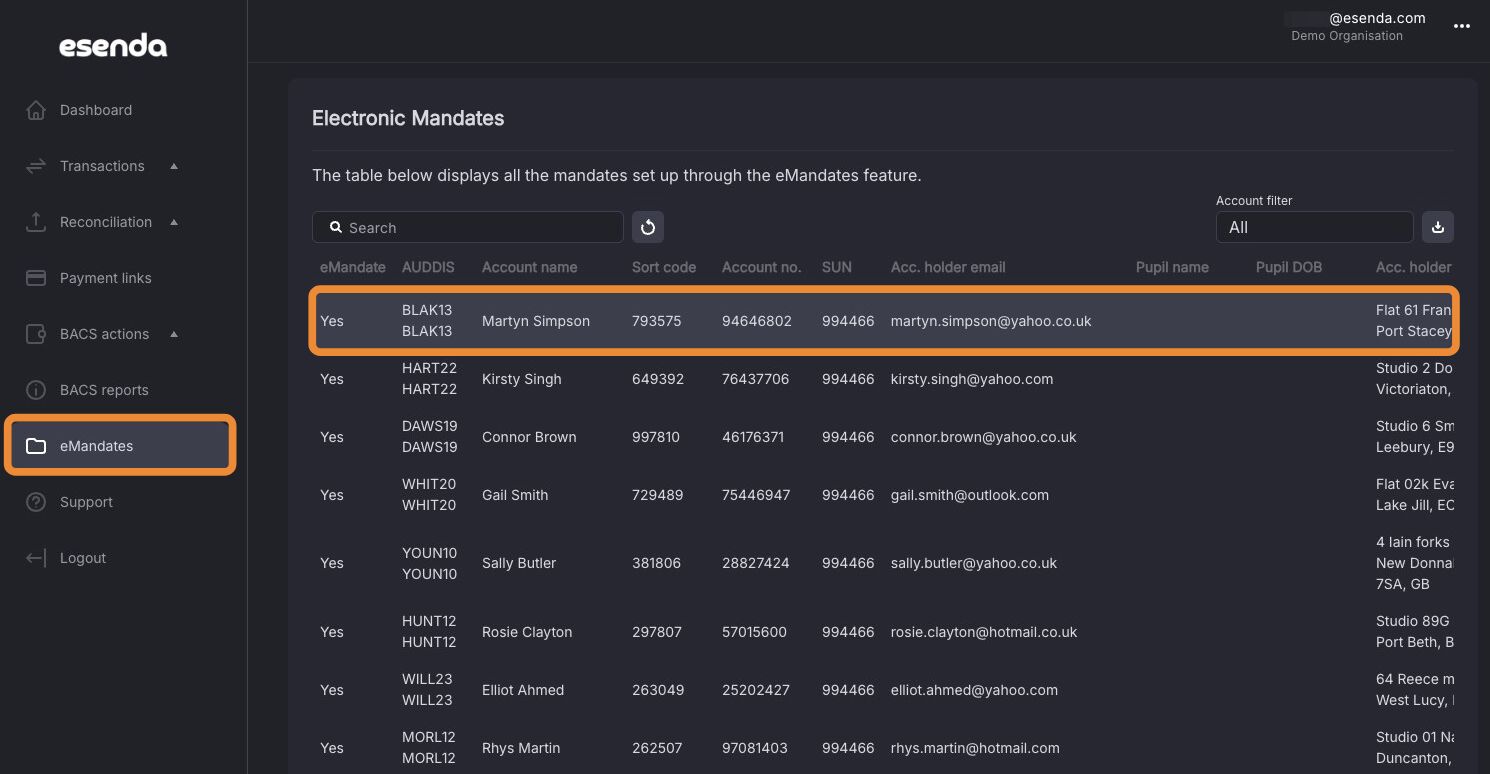Click the Reconciliation upload icon
This screenshot has height=774, width=1490.
pos(36,222)
